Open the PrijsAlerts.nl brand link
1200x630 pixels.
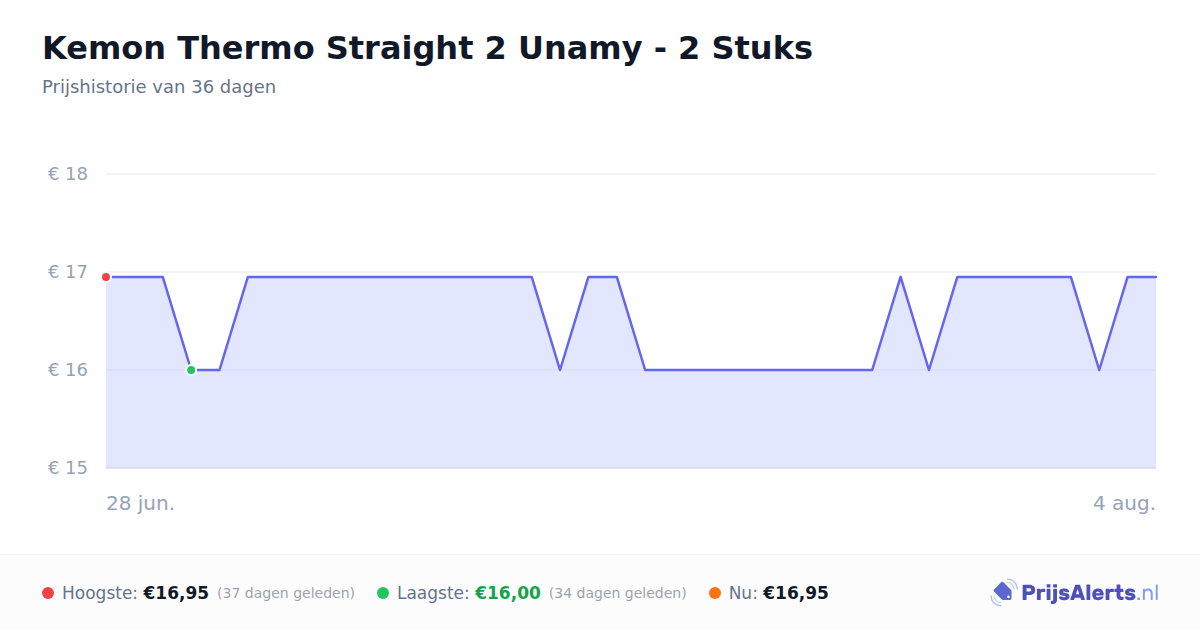1074,593
